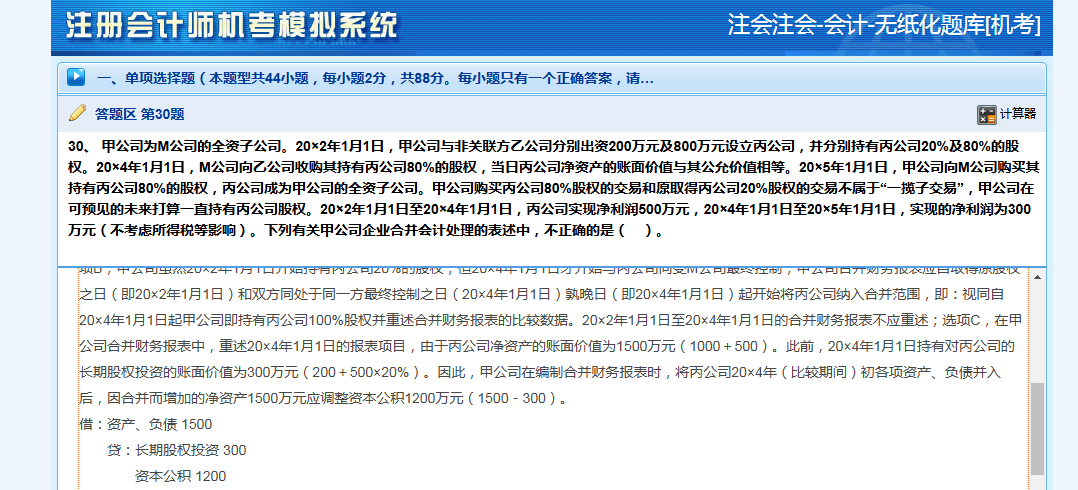Click the 贷：长期股权投资 300 entry line

click(176, 450)
